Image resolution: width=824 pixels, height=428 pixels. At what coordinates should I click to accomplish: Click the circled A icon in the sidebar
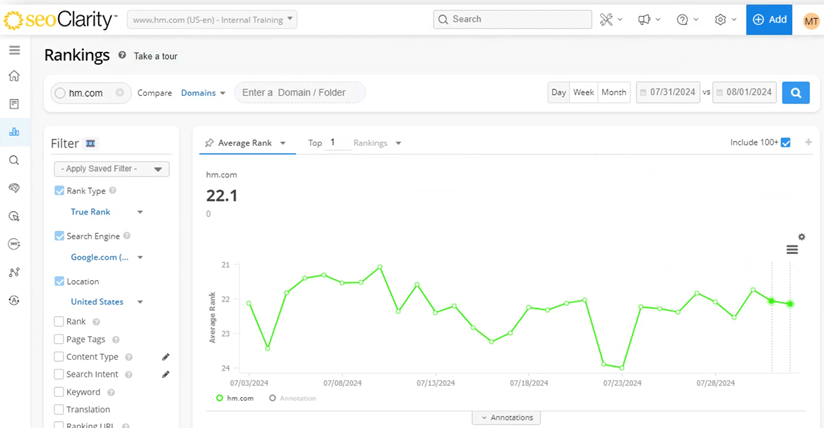pos(14,300)
